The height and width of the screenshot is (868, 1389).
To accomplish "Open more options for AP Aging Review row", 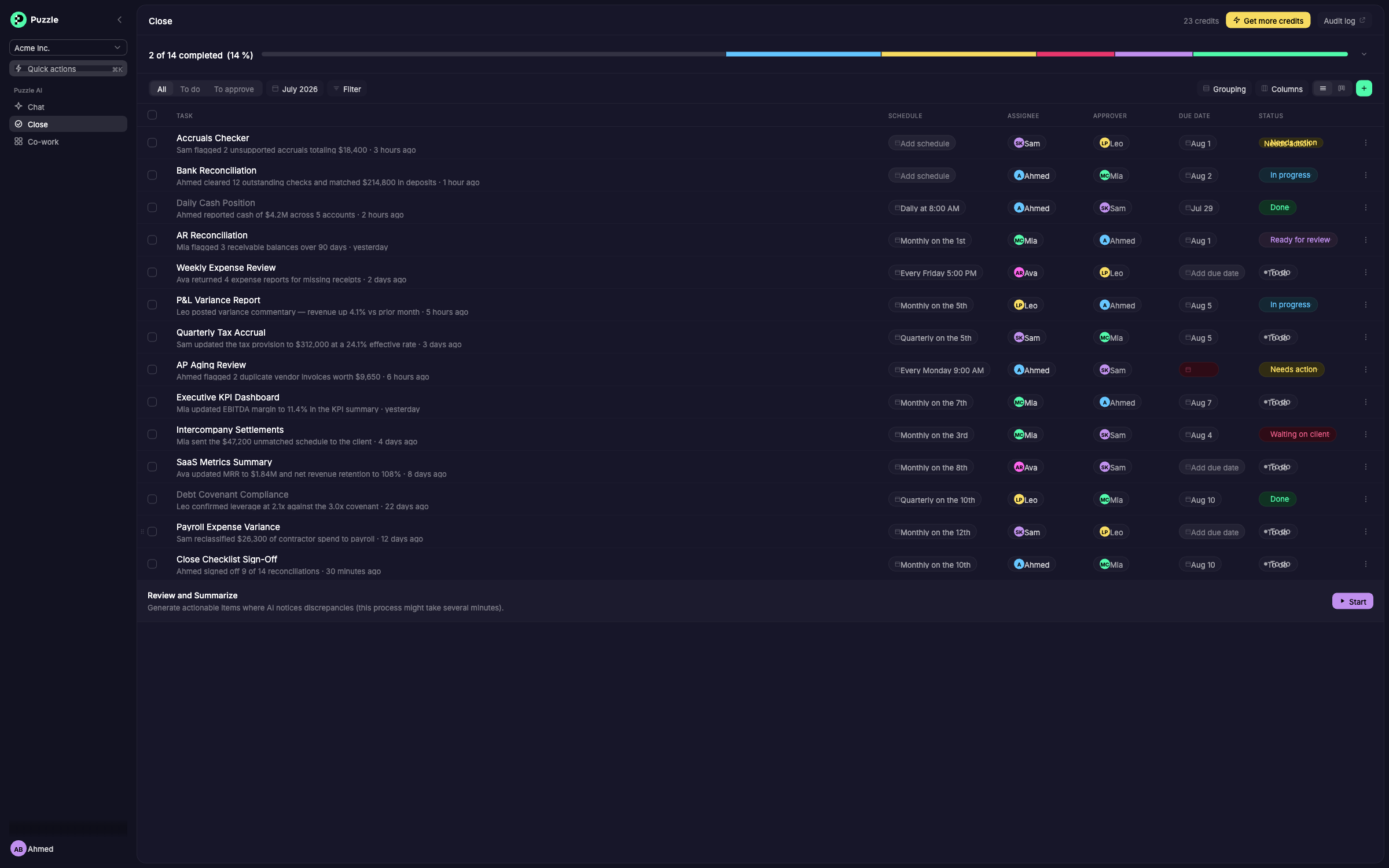I will coord(1366,370).
